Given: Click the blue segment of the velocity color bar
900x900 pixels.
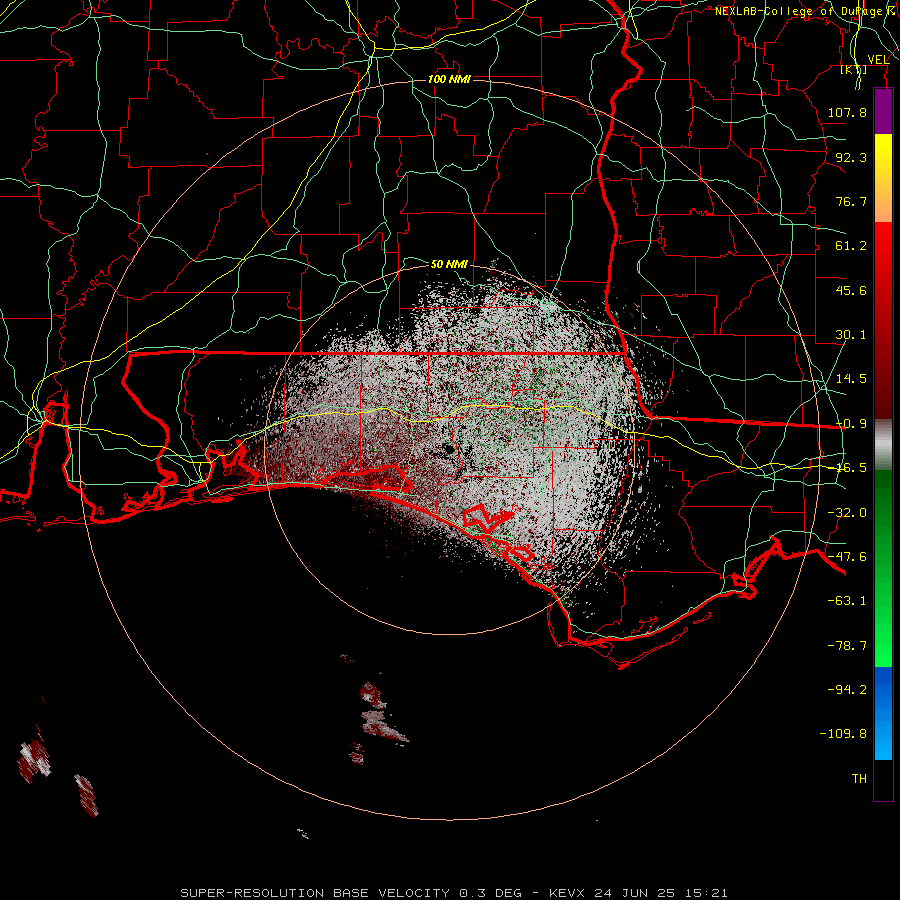Looking at the screenshot, I should point(883,713).
